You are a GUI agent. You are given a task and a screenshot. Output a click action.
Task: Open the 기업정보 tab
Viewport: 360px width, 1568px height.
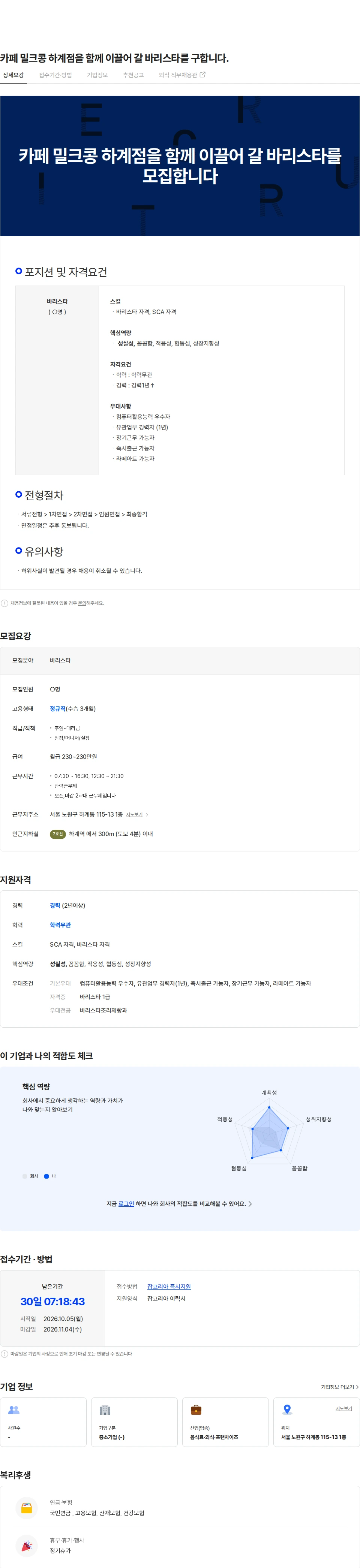[x=97, y=75]
